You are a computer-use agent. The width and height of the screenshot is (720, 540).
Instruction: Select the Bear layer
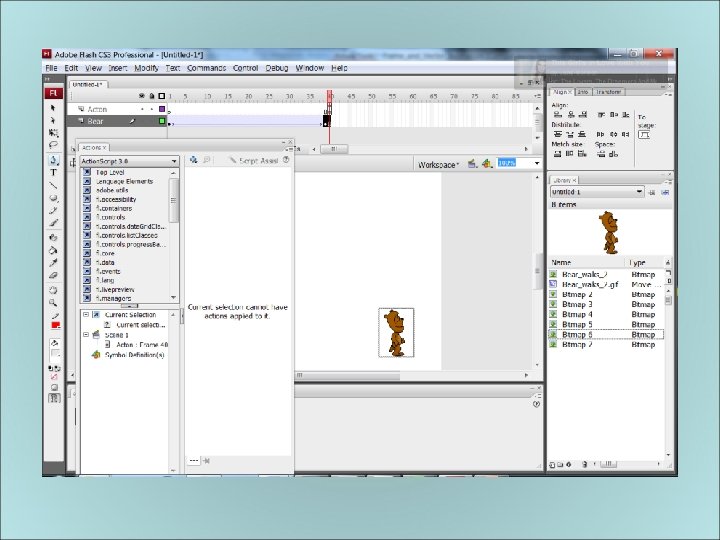(117, 121)
